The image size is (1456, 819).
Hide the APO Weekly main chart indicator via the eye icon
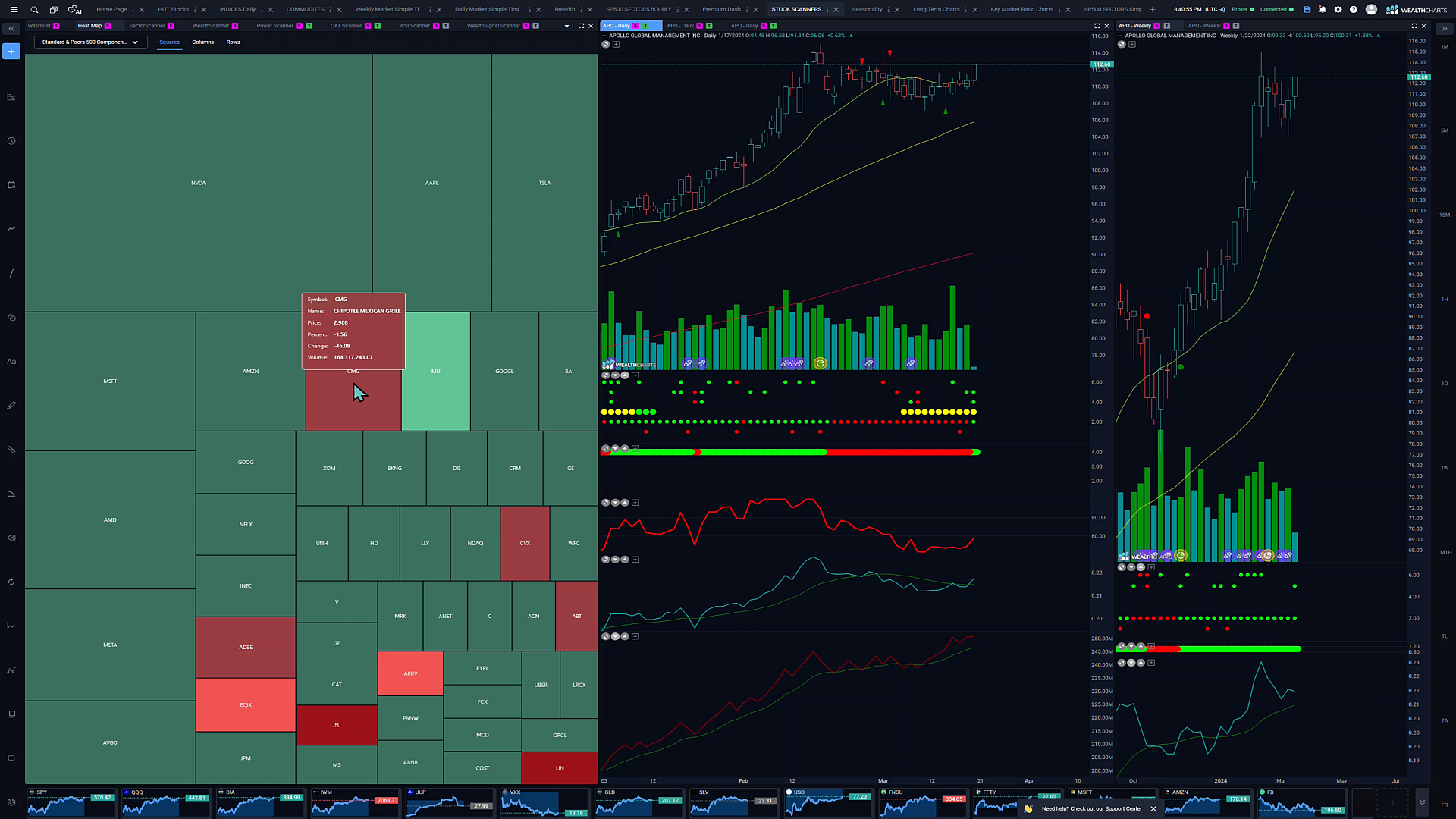click(x=1122, y=45)
